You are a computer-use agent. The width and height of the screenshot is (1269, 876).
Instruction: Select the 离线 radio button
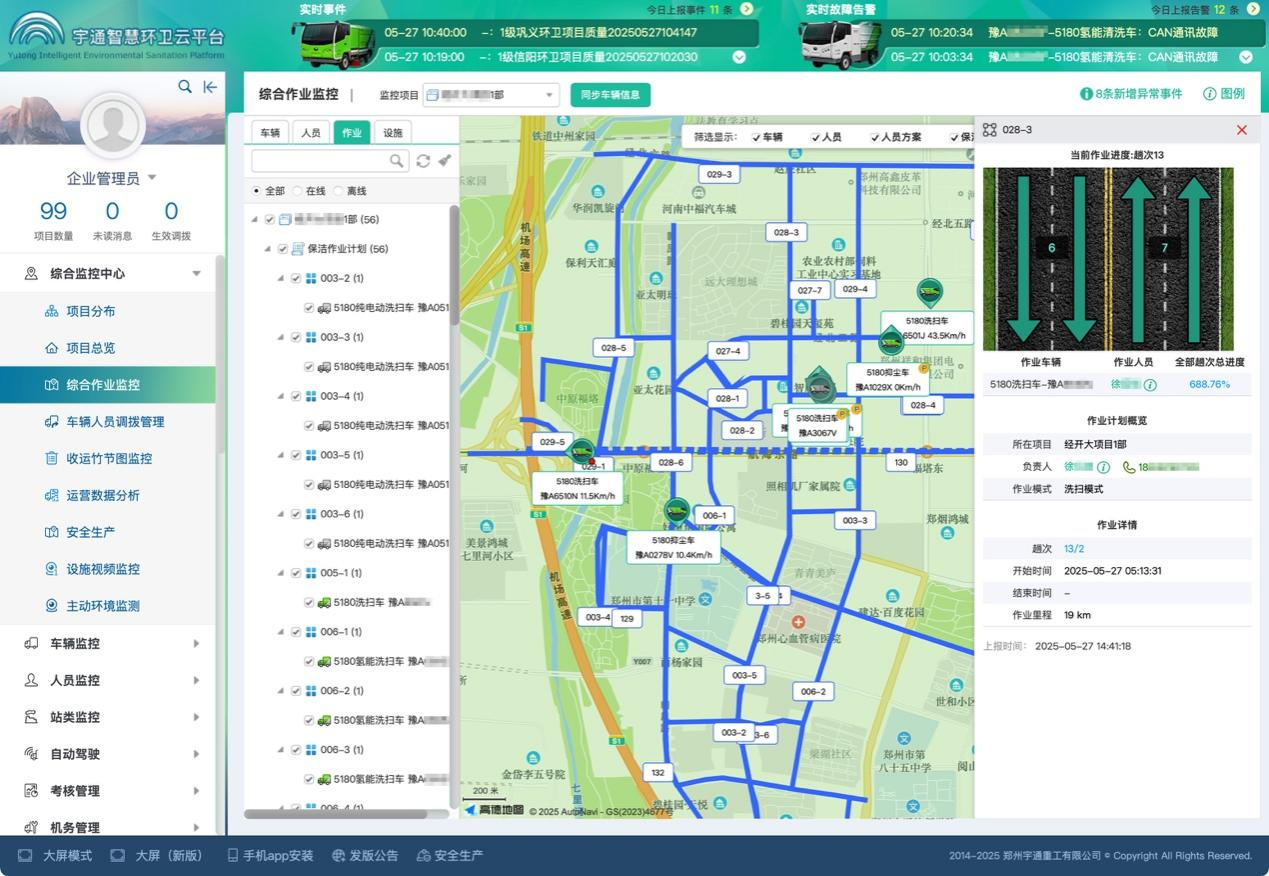pyautogui.click(x=338, y=190)
